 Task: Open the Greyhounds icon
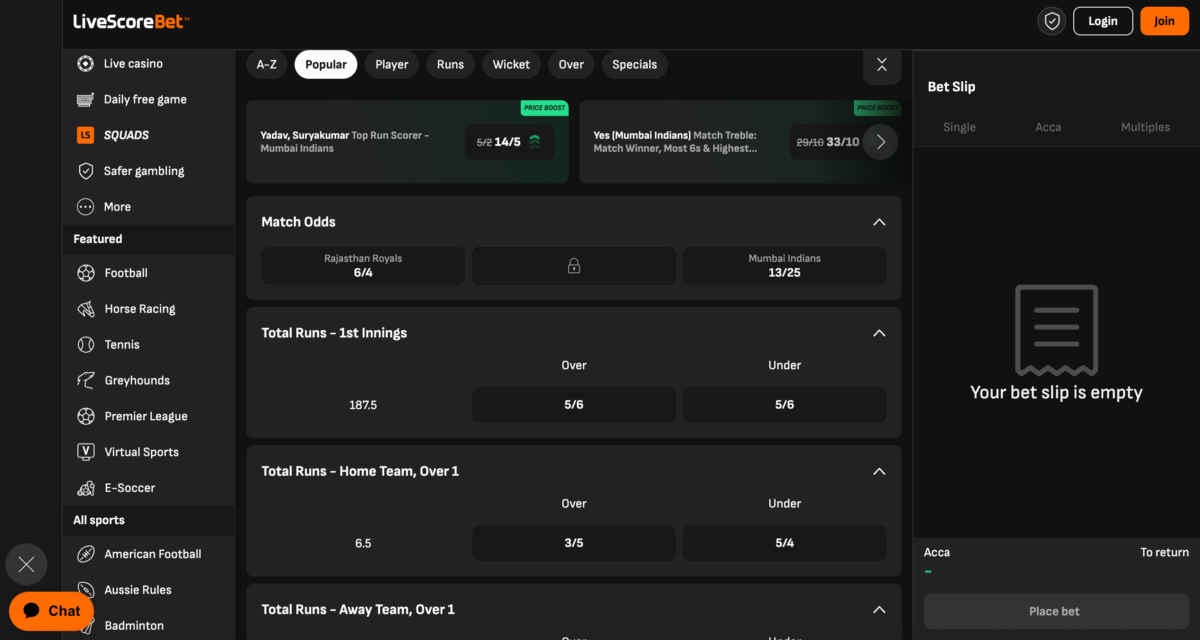tap(86, 381)
